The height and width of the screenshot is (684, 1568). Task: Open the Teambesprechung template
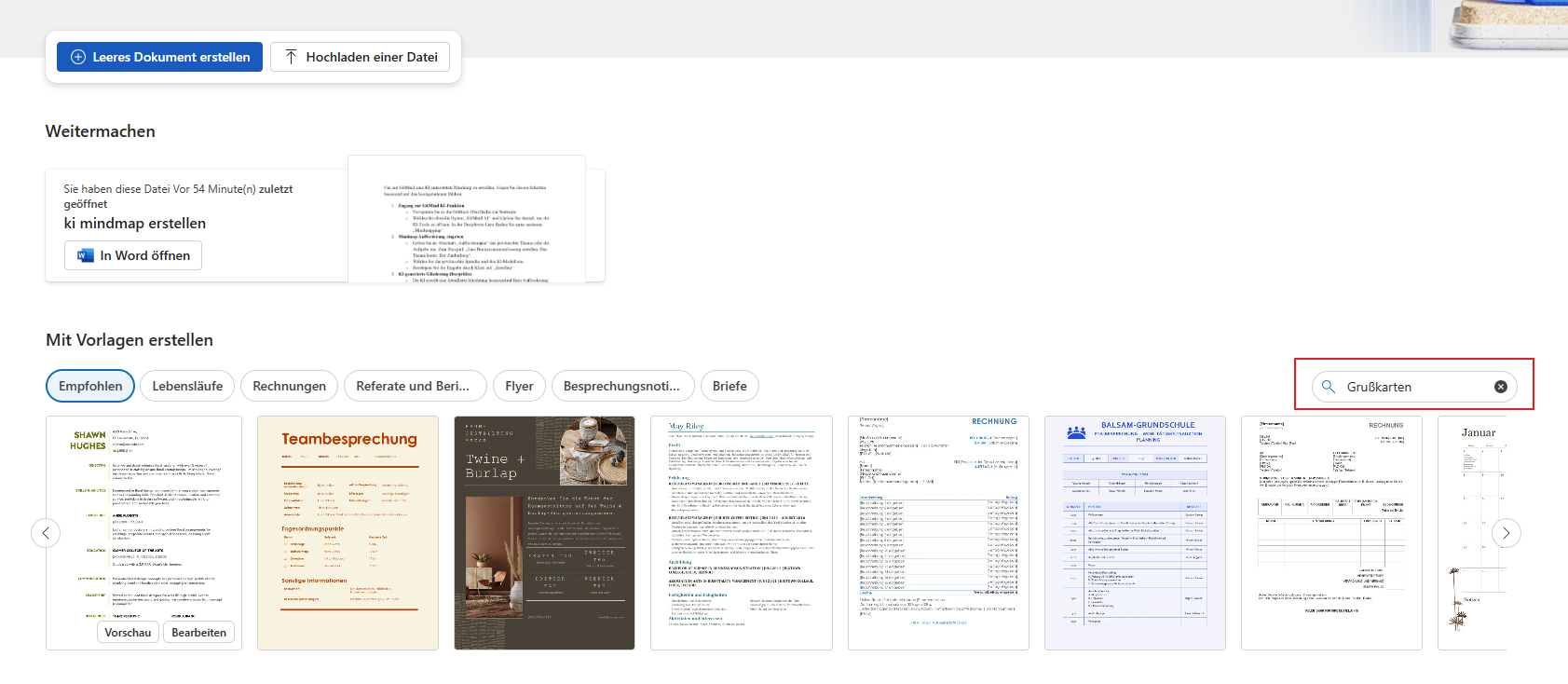point(348,533)
